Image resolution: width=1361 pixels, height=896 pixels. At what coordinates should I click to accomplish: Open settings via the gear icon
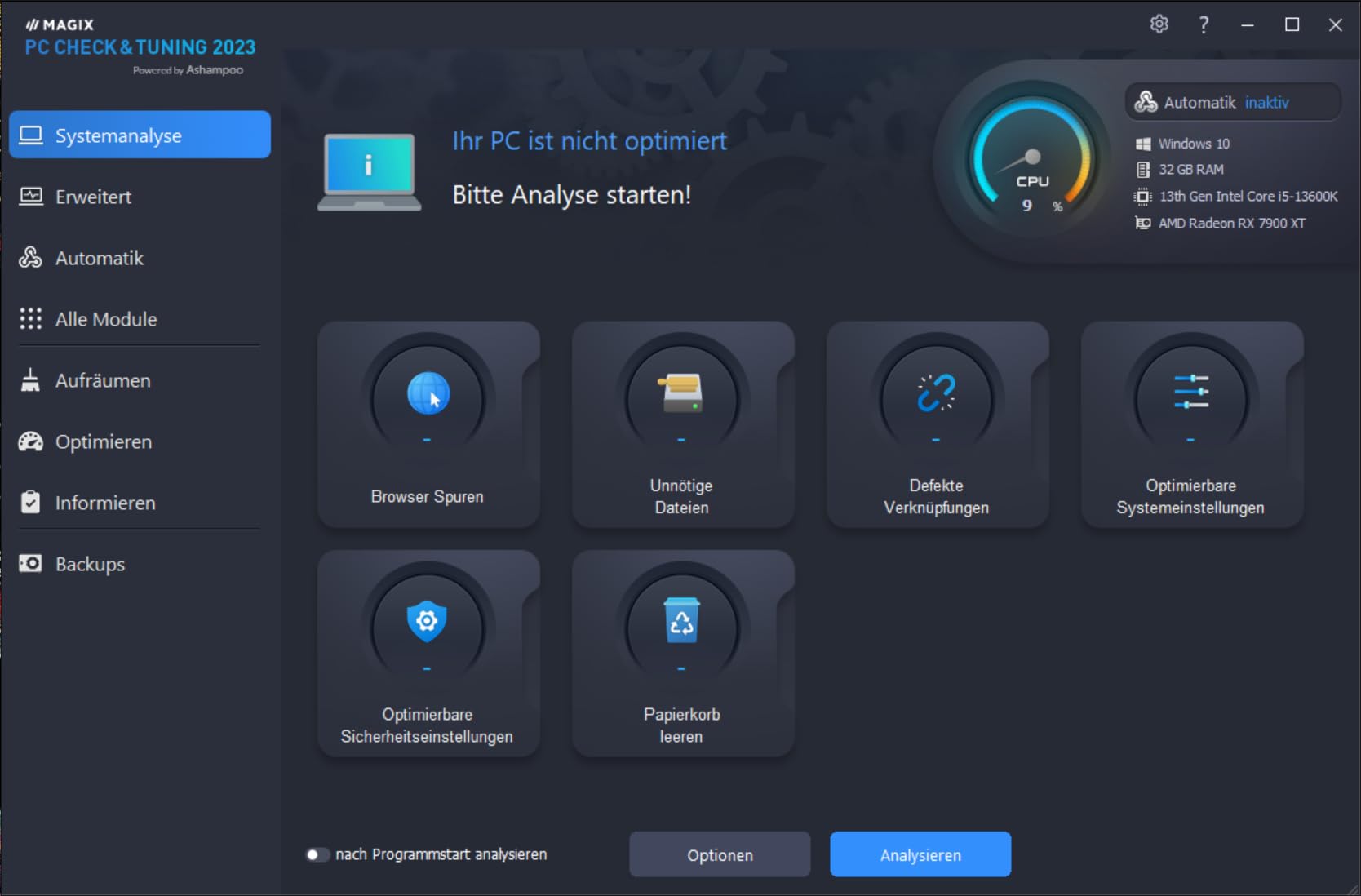(x=1159, y=24)
